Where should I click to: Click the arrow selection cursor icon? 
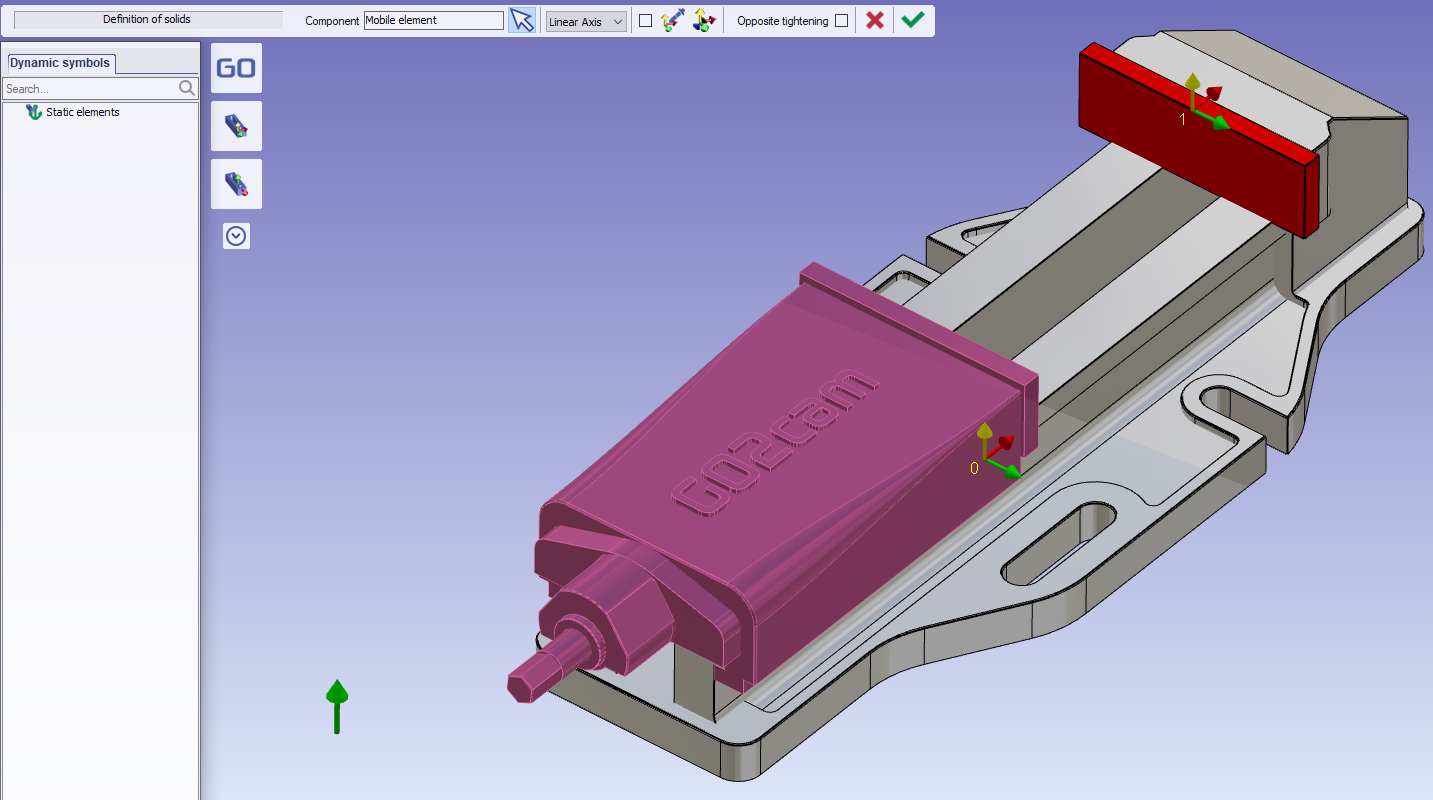tap(521, 21)
